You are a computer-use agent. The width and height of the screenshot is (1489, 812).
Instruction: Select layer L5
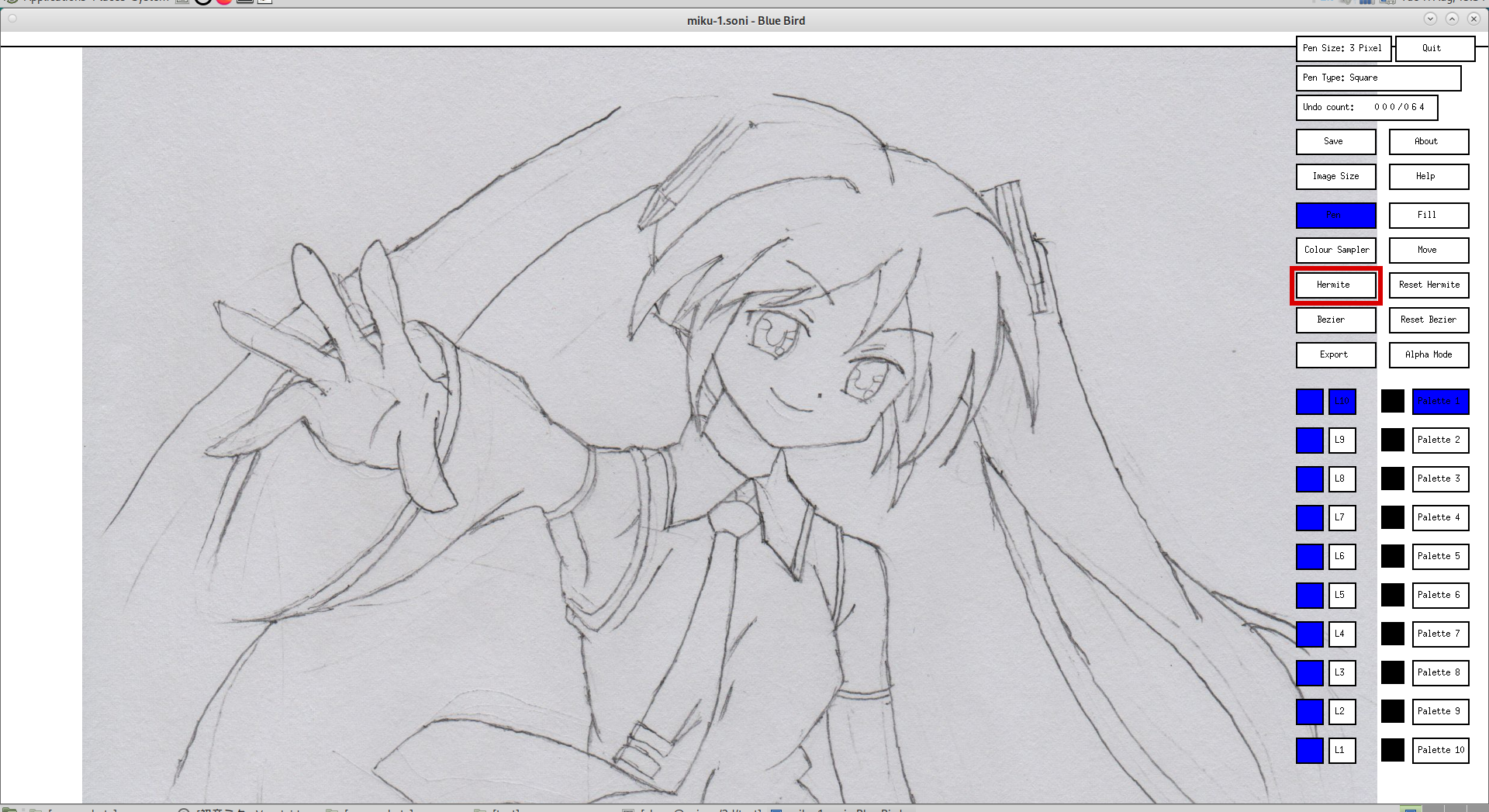pyautogui.click(x=1342, y=595)
